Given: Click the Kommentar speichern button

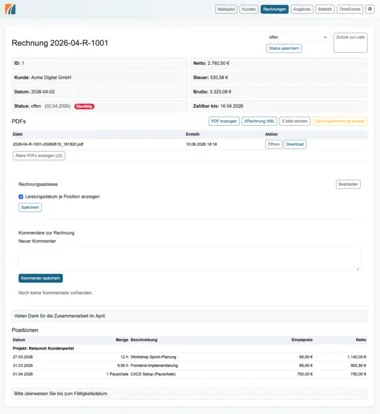Looking at the screenshot, I should pyautogui.click(x=41, y=278).
